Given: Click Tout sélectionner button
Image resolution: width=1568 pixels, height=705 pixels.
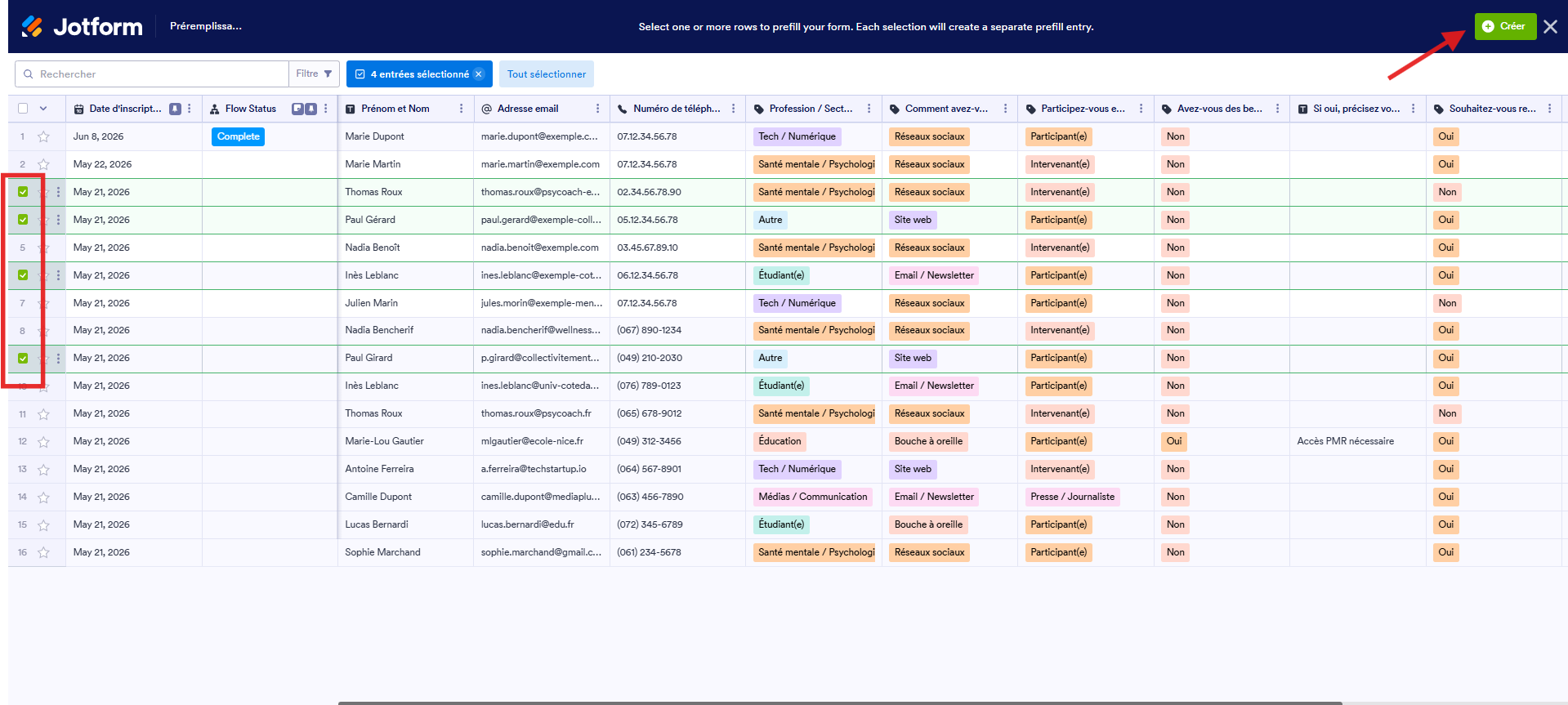Looking at the screenshot, I should click(547, 74).
